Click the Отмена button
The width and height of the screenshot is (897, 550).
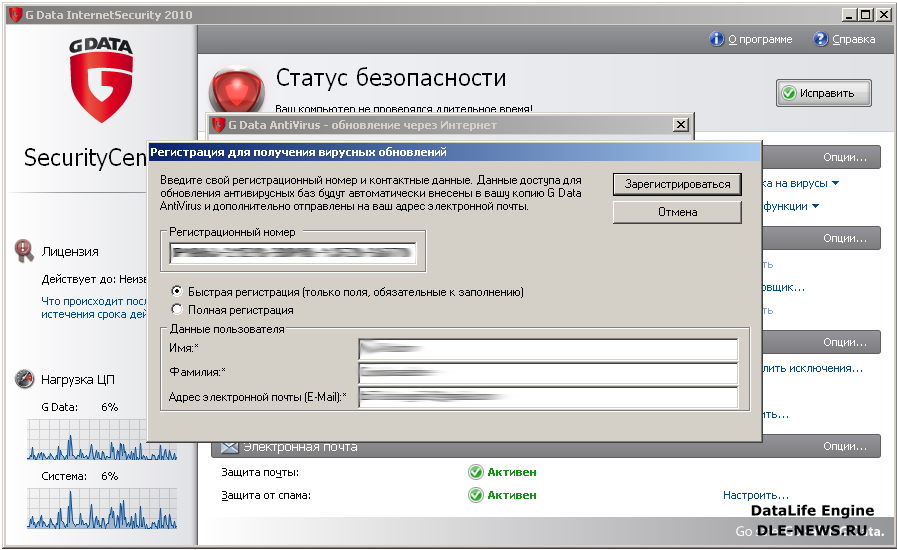(x=677, y=212)
